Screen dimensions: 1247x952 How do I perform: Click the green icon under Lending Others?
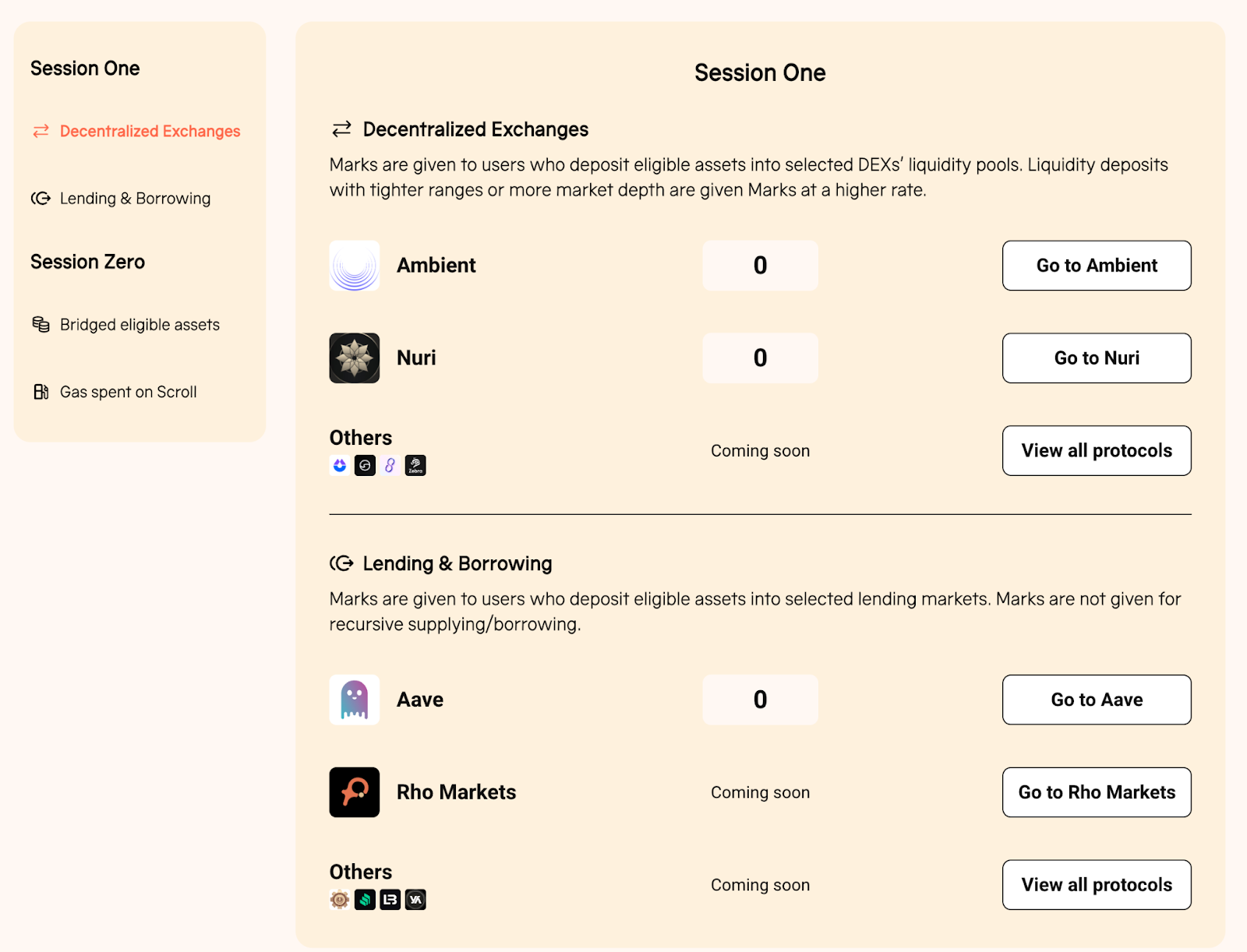click(365, 900)
